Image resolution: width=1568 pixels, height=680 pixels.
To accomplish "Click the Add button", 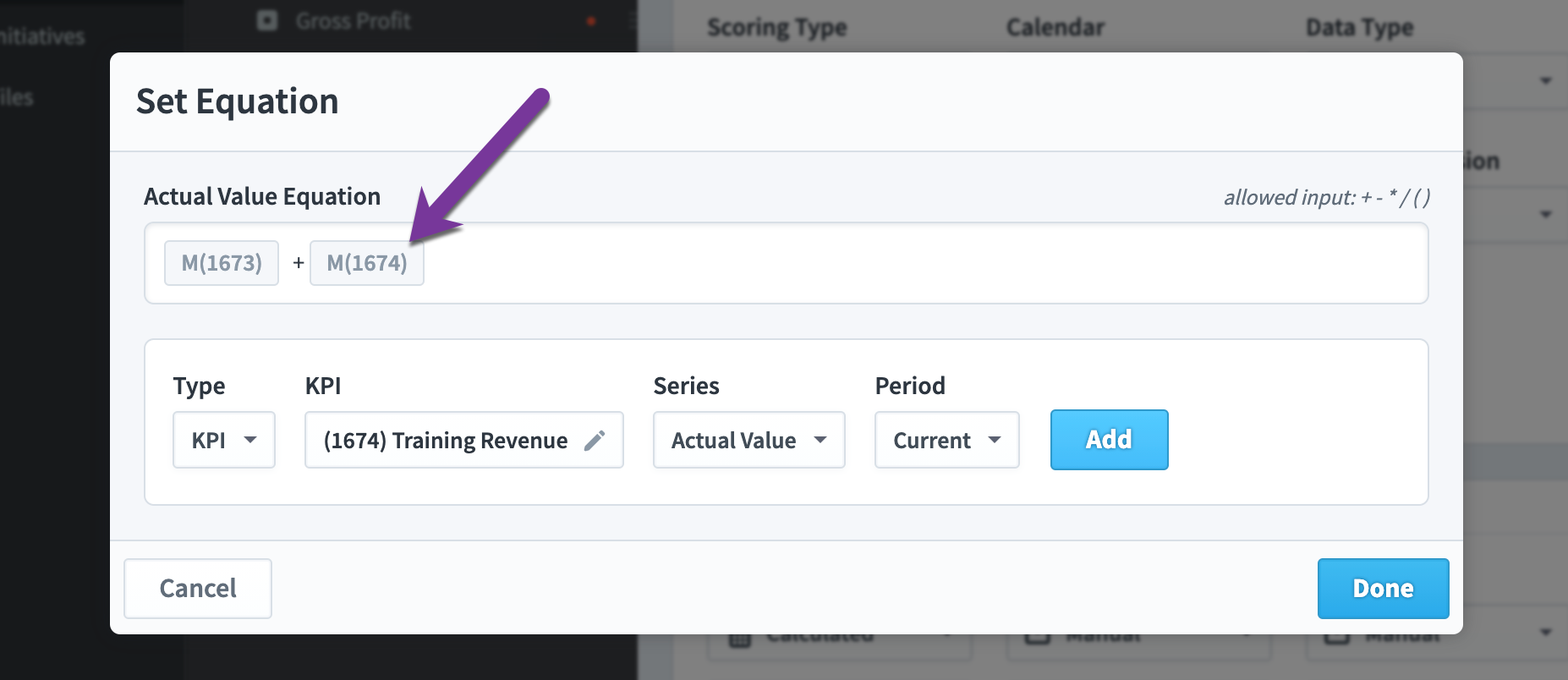I will (1110, 440).
